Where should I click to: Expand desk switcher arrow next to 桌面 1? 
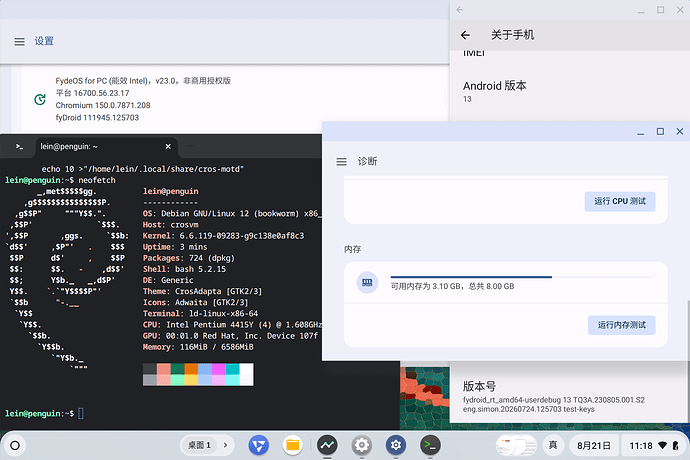coord(225,445)
